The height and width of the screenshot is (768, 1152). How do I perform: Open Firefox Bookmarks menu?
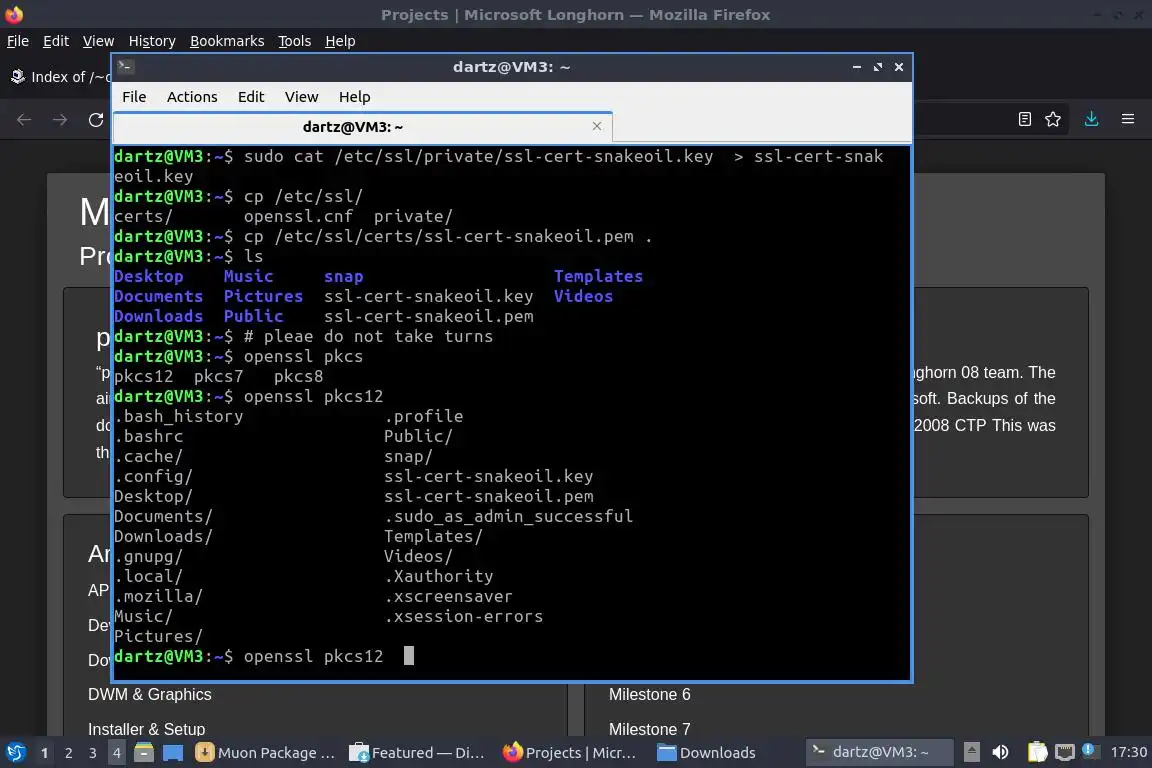point(227,41)
